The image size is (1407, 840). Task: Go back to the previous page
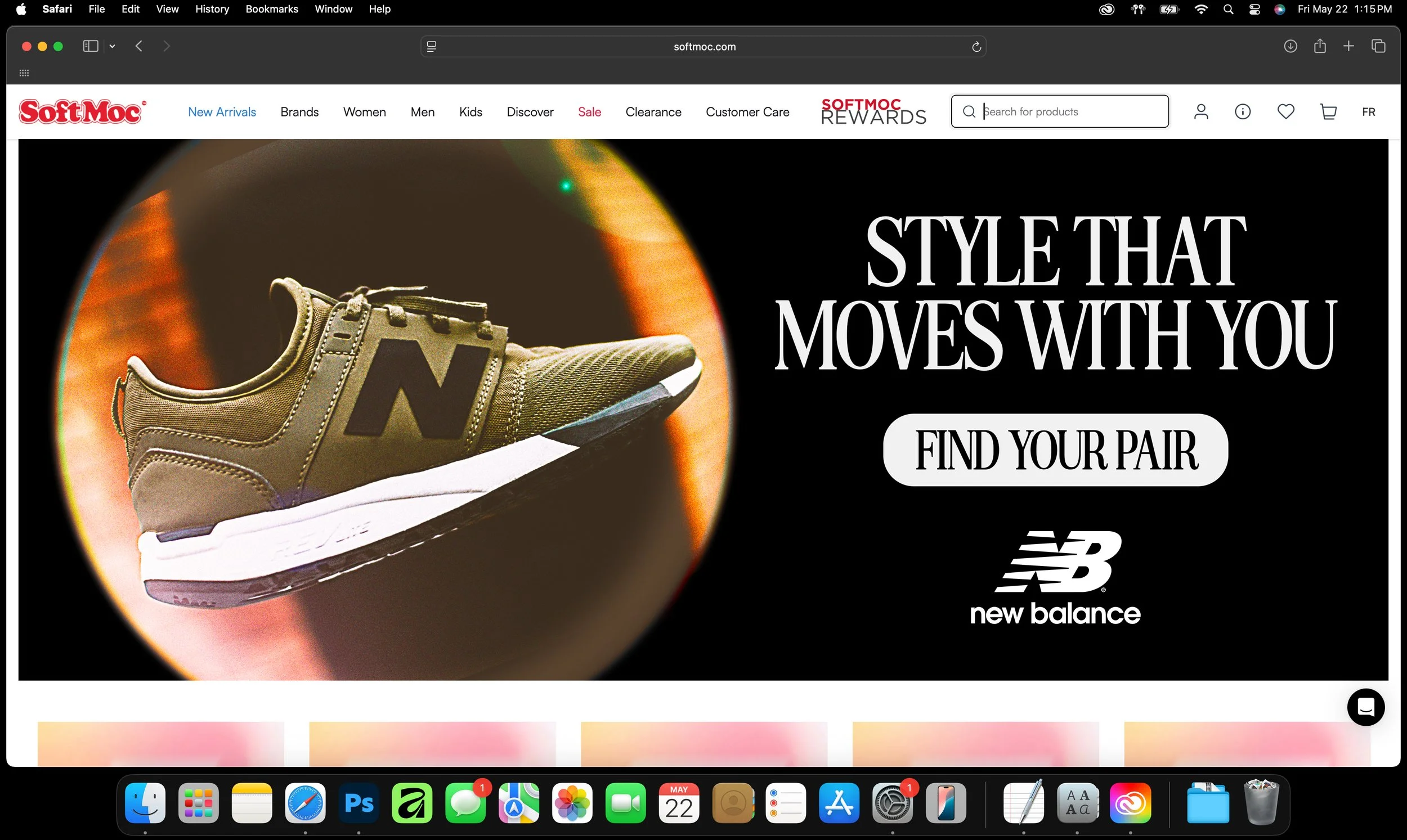(x=138, y=46)
